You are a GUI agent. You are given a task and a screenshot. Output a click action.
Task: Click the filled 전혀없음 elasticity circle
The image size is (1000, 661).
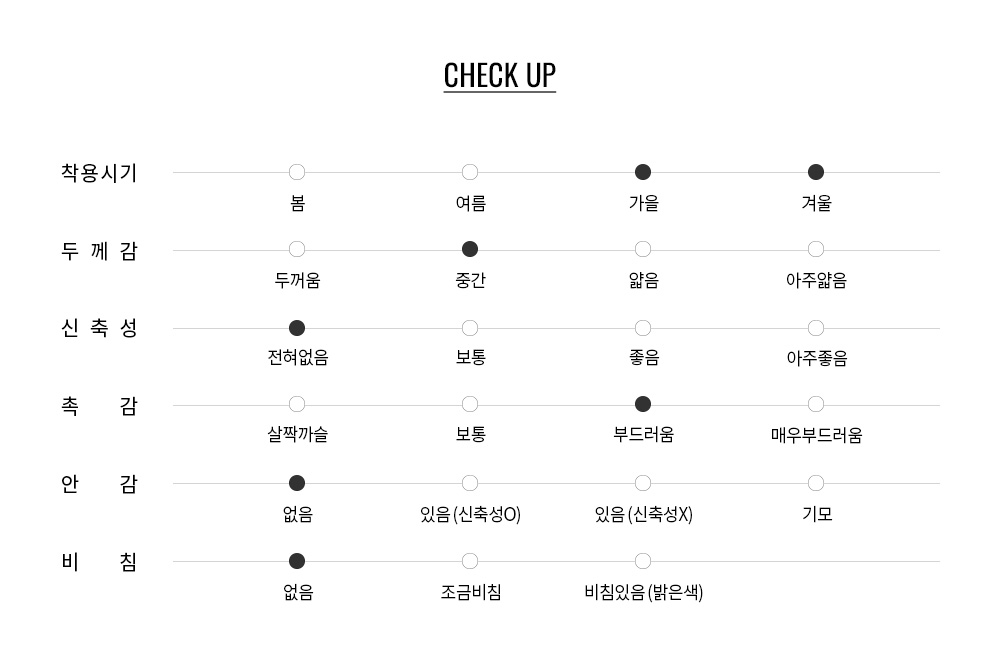click(x=297, y=328)
